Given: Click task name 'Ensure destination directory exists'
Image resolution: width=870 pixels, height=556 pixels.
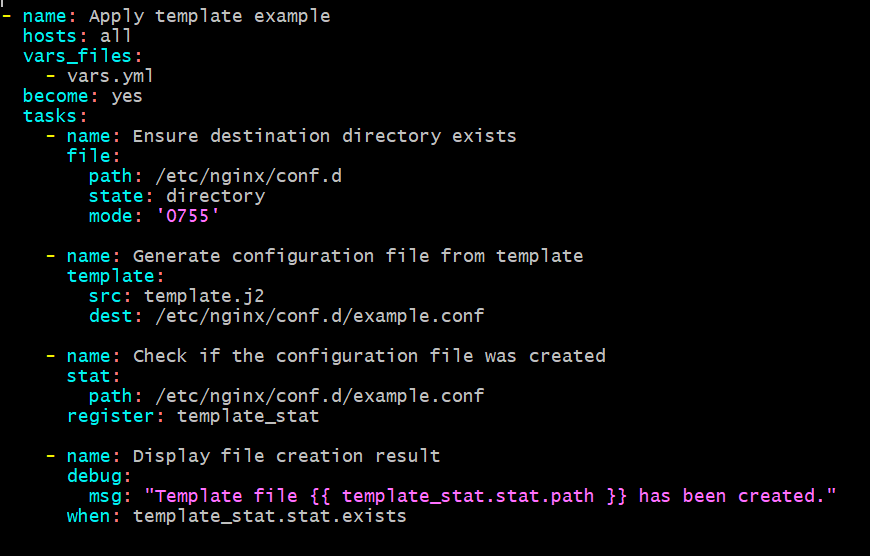Looking at the screenshot, I should (324, 136).
